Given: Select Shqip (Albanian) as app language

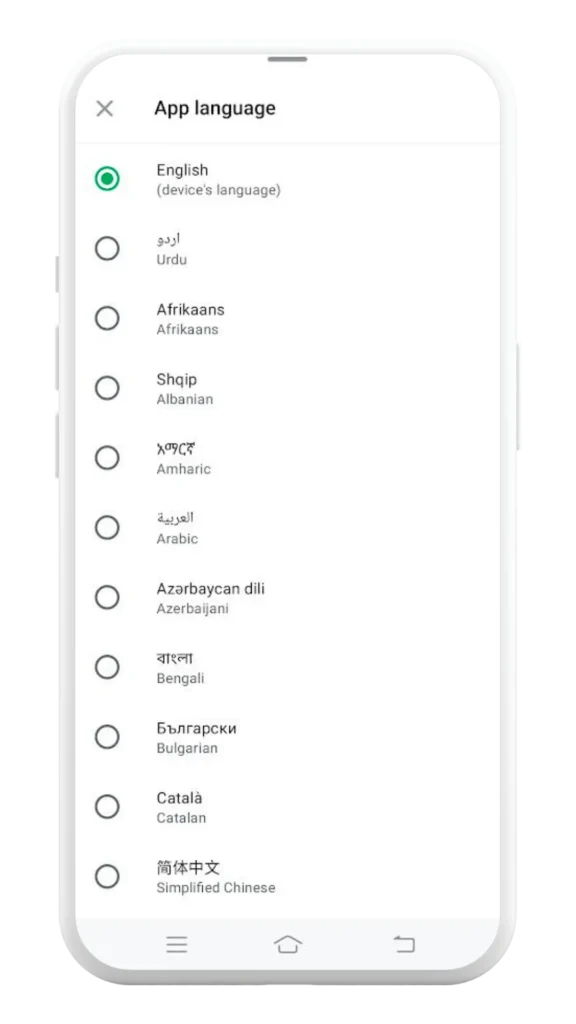Looking at the screenshot, I should [108, 389].
